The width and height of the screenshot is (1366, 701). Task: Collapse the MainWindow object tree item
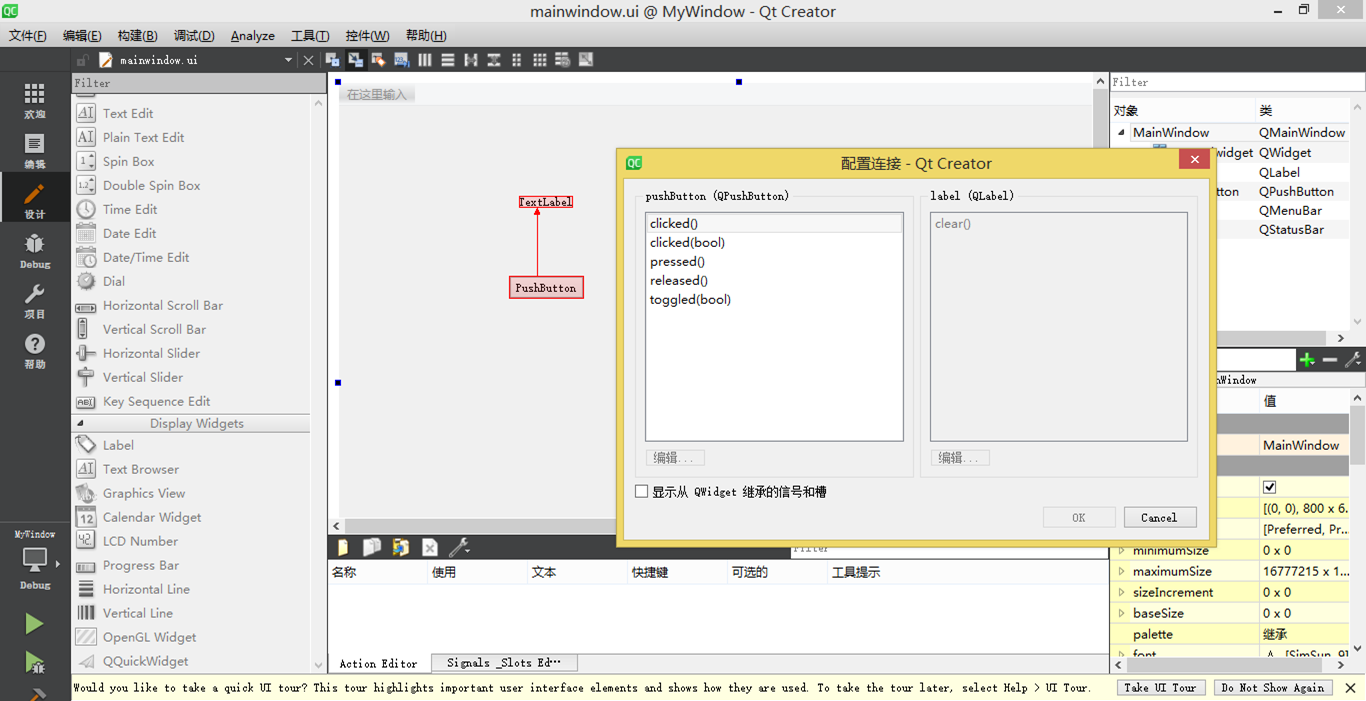pos(1121,132)
